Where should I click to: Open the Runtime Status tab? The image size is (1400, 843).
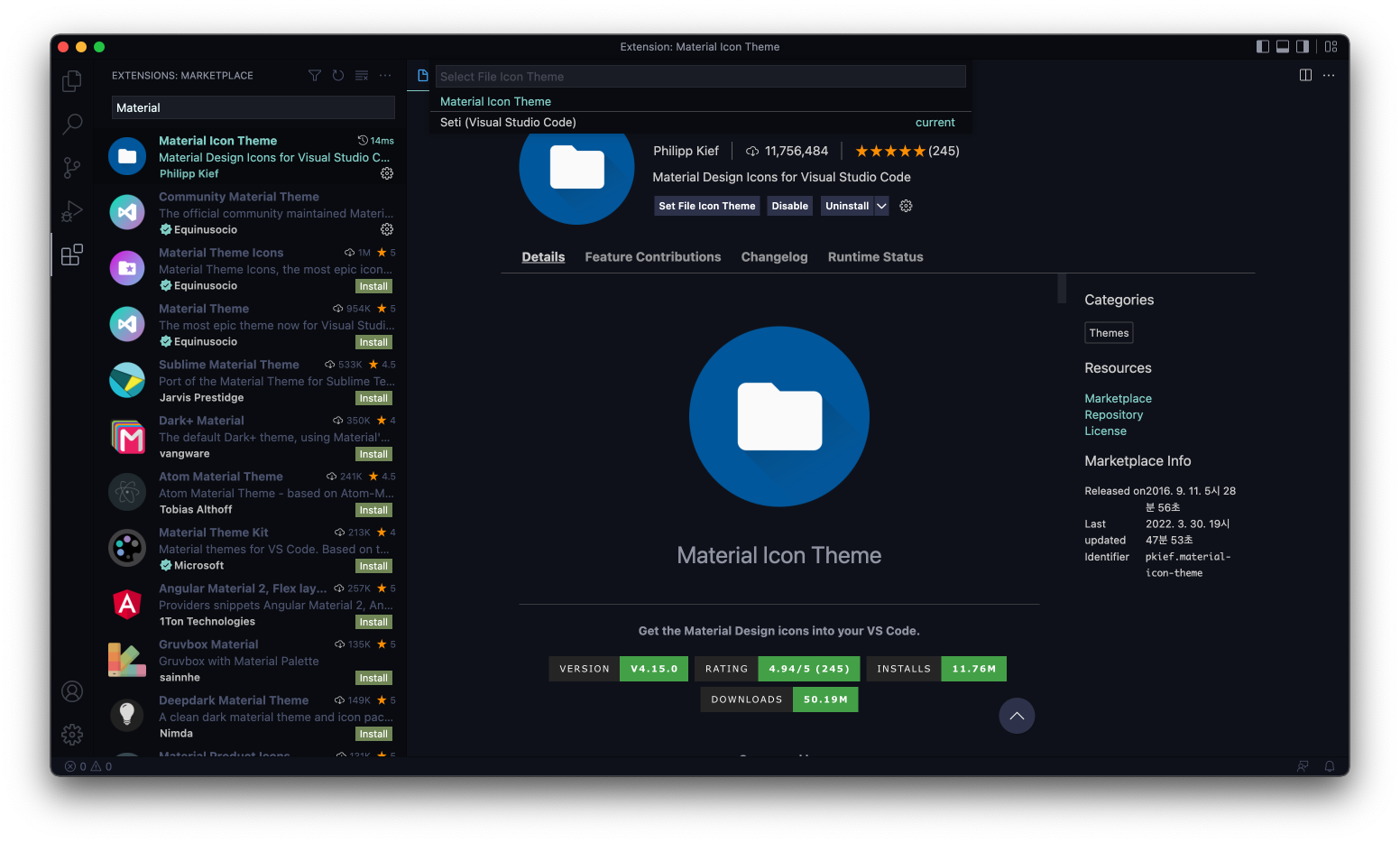click(875, 257)
